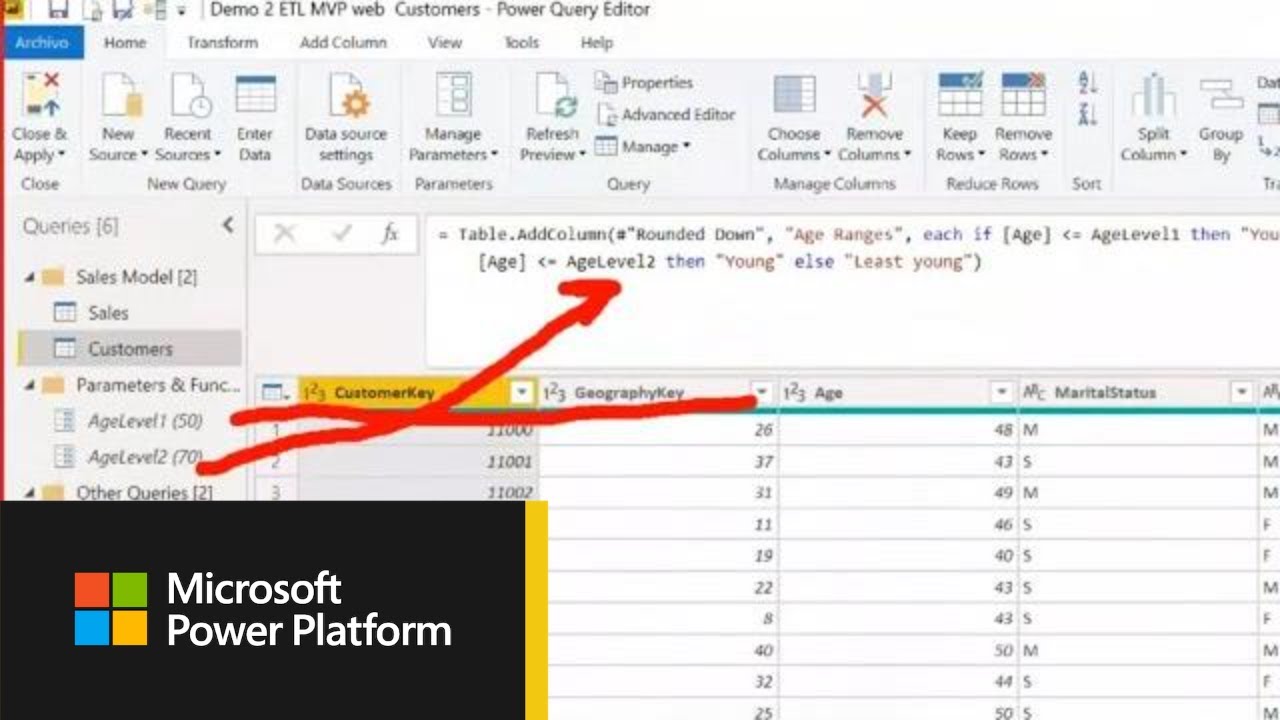Click MaritalStatus data type icon
1280x720 pixels.
point(1034,393)
